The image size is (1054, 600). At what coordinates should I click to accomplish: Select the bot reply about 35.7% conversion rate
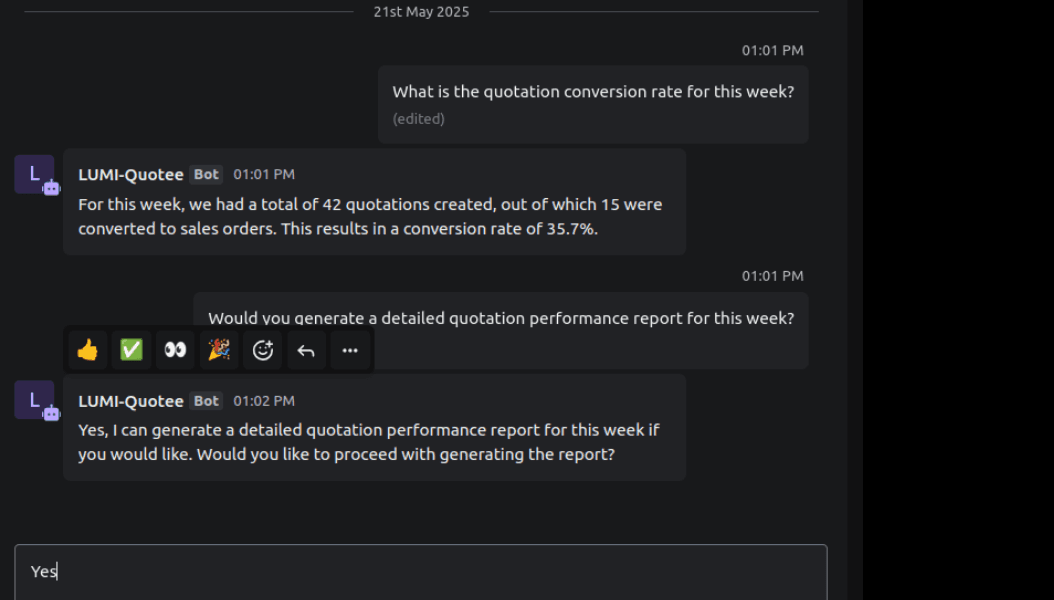coord(370,216)
